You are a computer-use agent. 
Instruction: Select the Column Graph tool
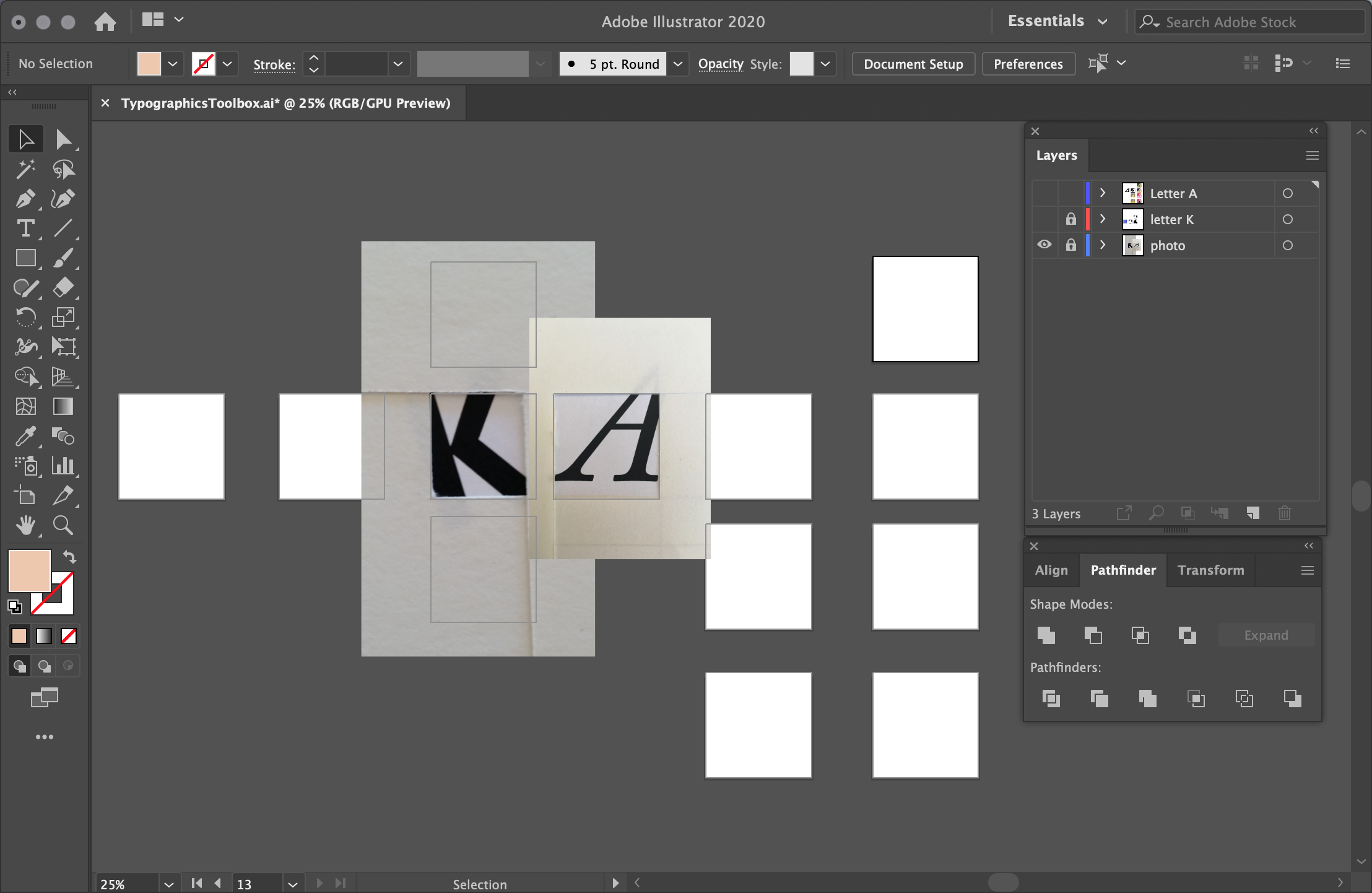point(63,466)
